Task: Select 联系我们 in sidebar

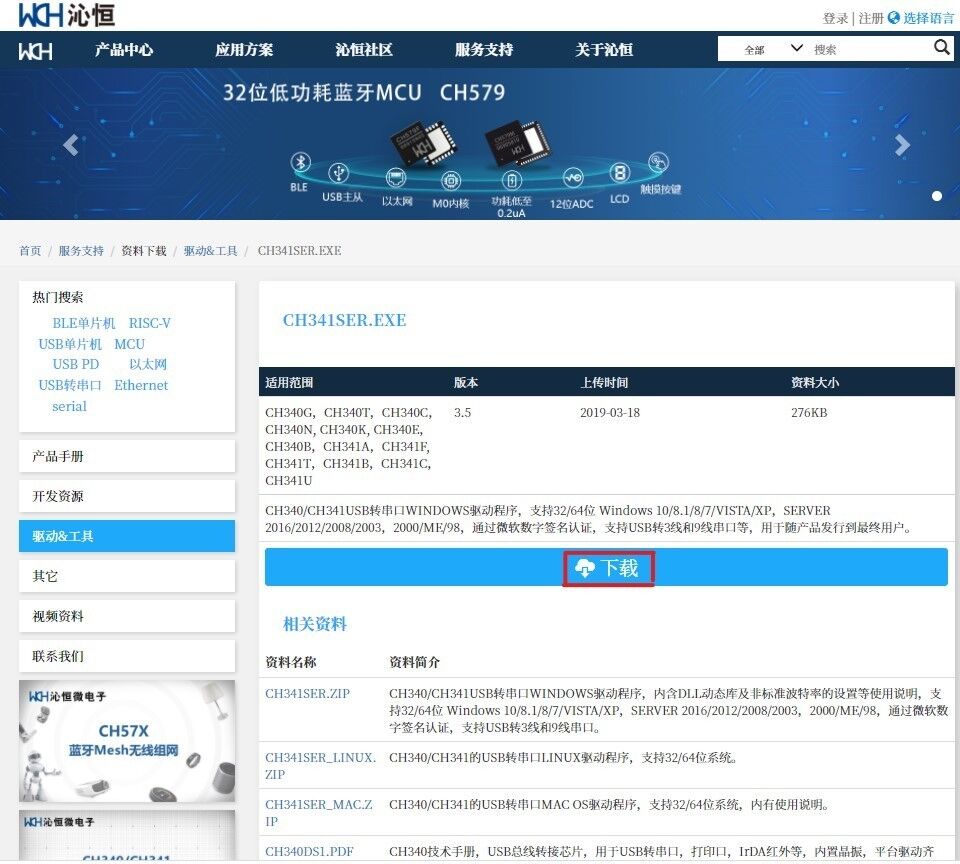Action: [127, 656]
